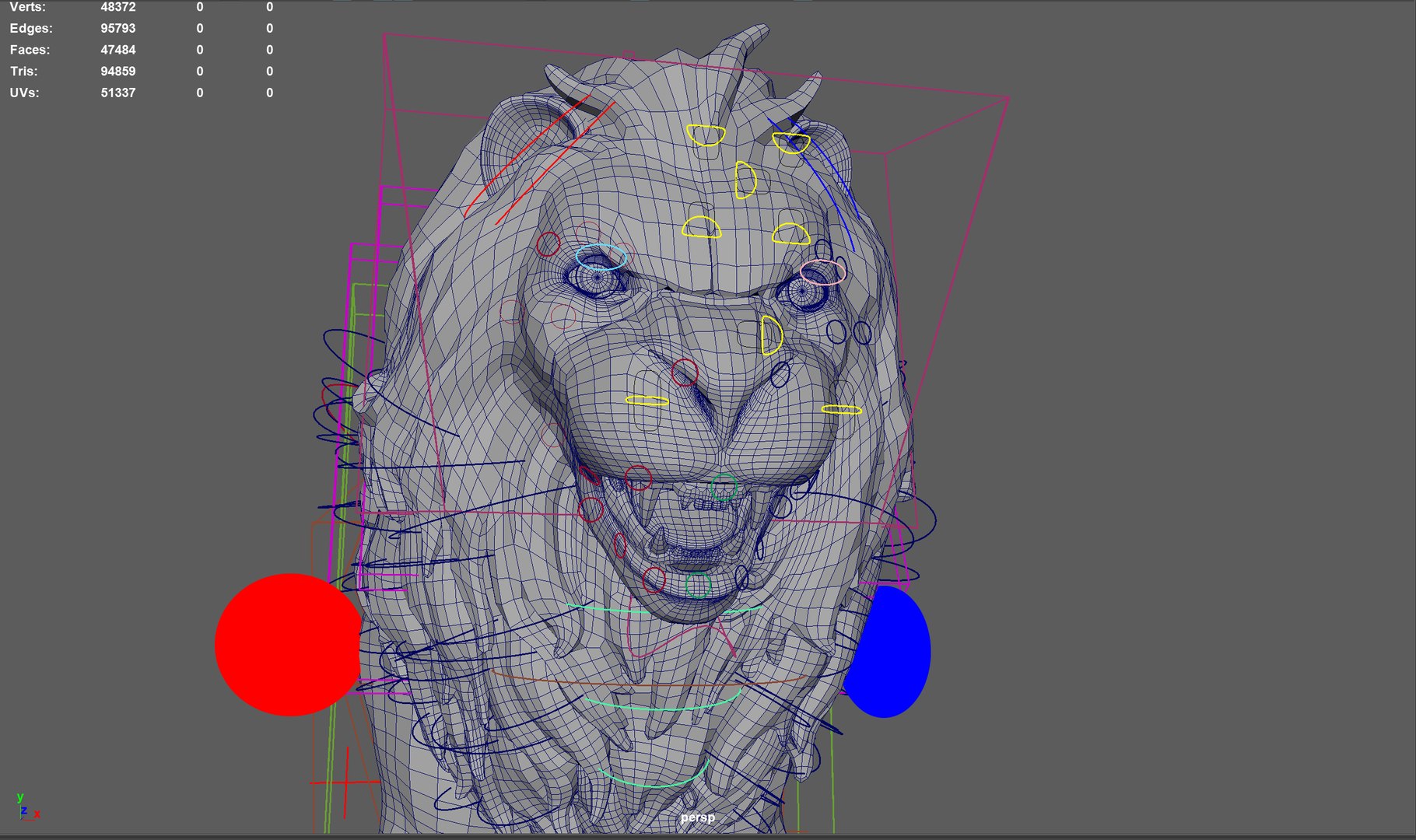The image size is (1416, 840).
Task: Click the red cross locator near the base
Action: pos(345,782)
